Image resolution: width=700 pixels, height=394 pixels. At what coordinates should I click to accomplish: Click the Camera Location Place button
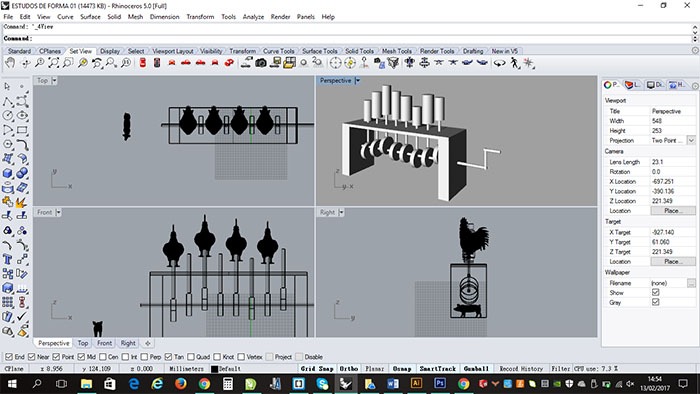[x=673, y=211]
